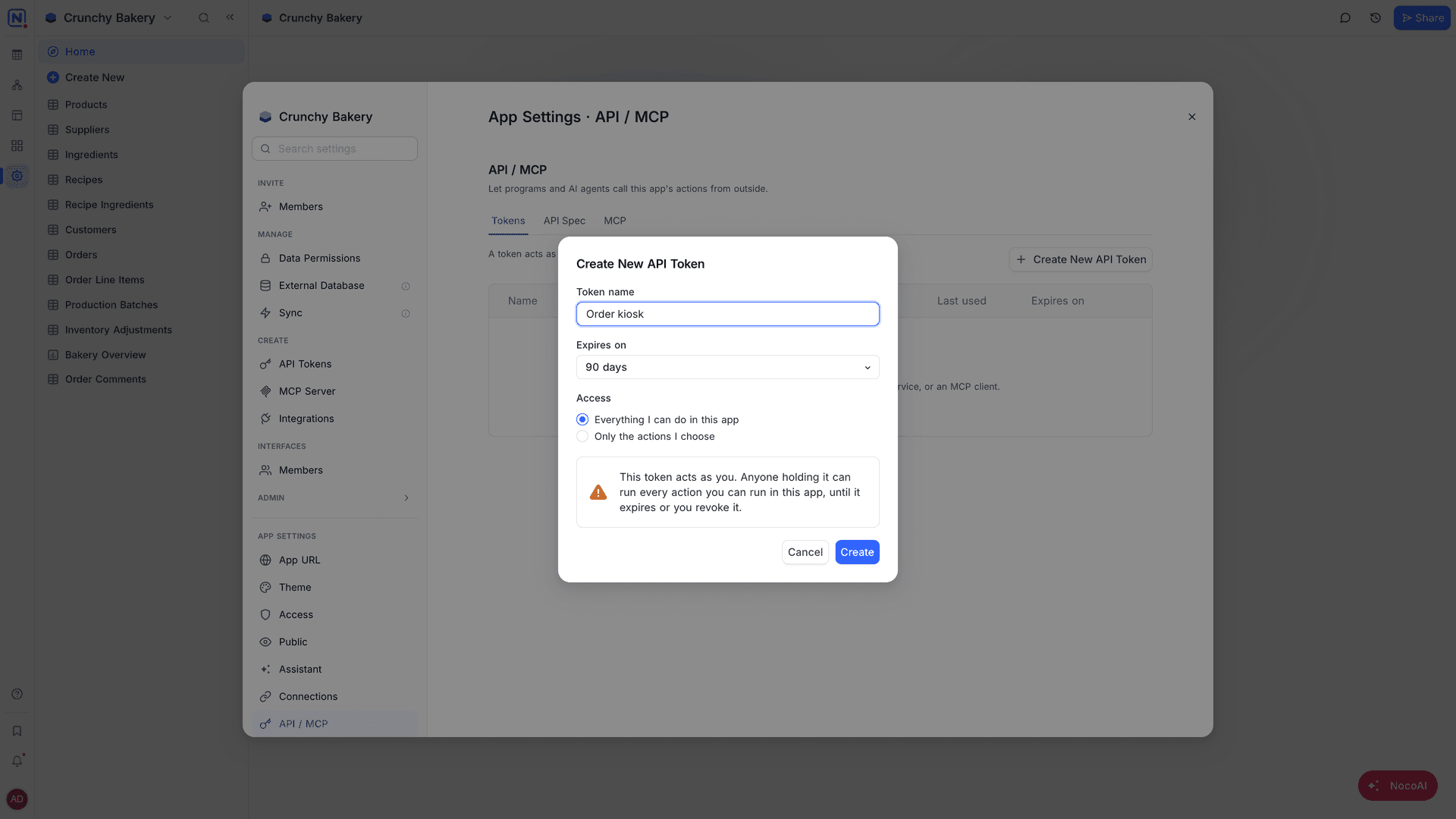Image resolution: width=1456 pixels, height=819 pixels.
Task: Click the Share button
Action: tap(1422, 17)
